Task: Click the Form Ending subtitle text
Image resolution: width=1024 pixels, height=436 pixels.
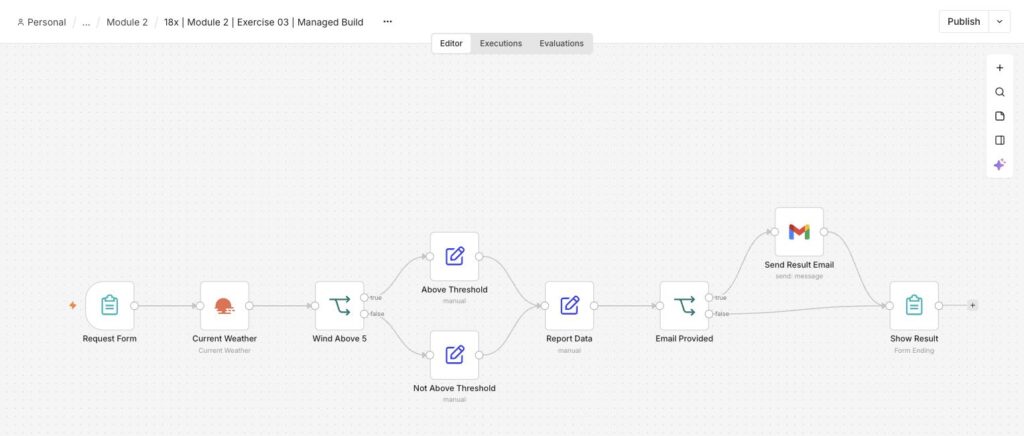Action: coord(914,350)
